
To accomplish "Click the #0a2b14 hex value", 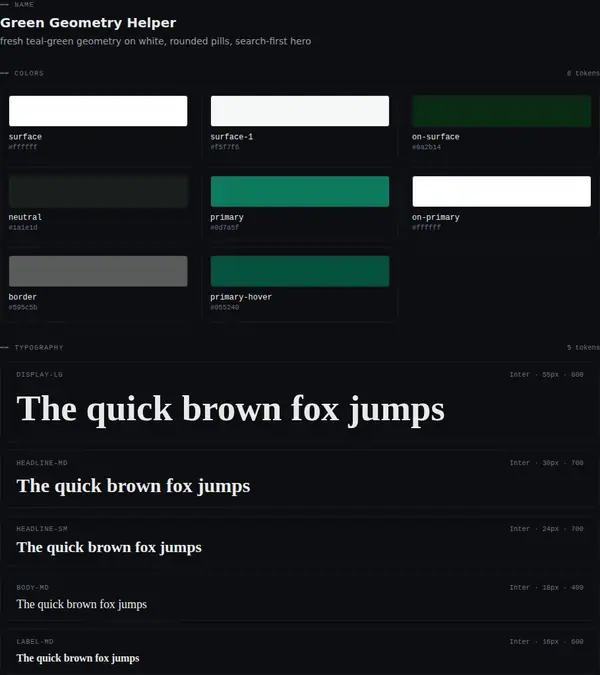I will [x=426, y=147].
